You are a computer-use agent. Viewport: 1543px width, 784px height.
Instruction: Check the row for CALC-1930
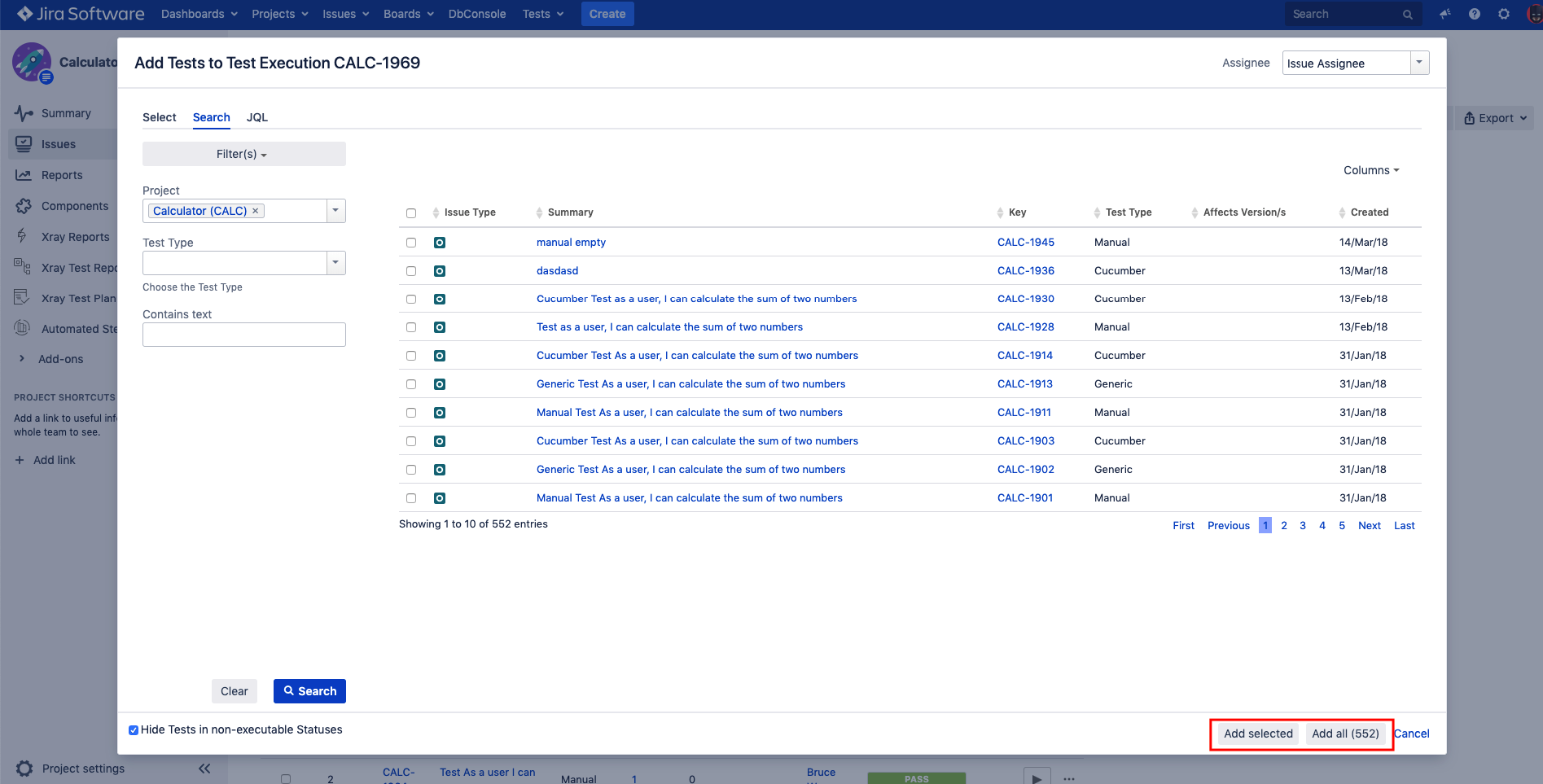click(411, 300)
